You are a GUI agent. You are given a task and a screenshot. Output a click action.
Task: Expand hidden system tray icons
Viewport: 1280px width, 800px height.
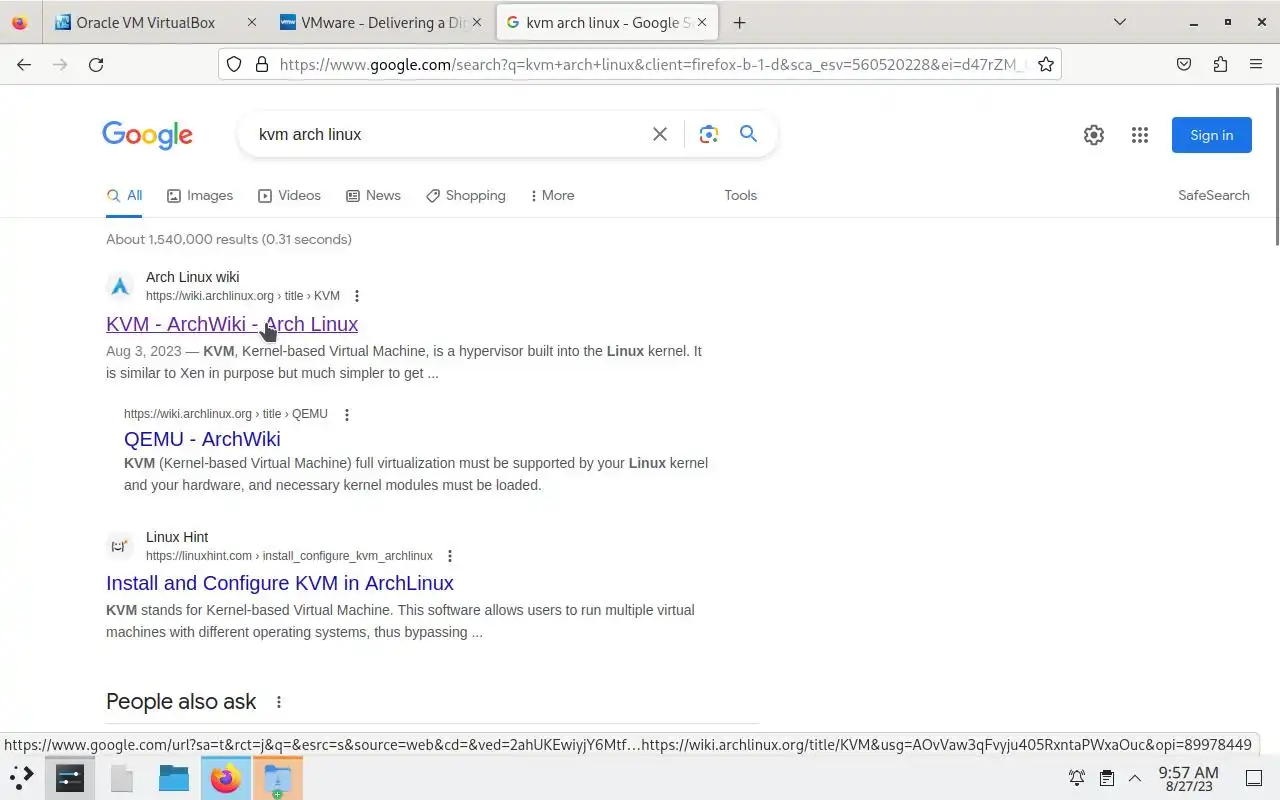pos(1135,777)
